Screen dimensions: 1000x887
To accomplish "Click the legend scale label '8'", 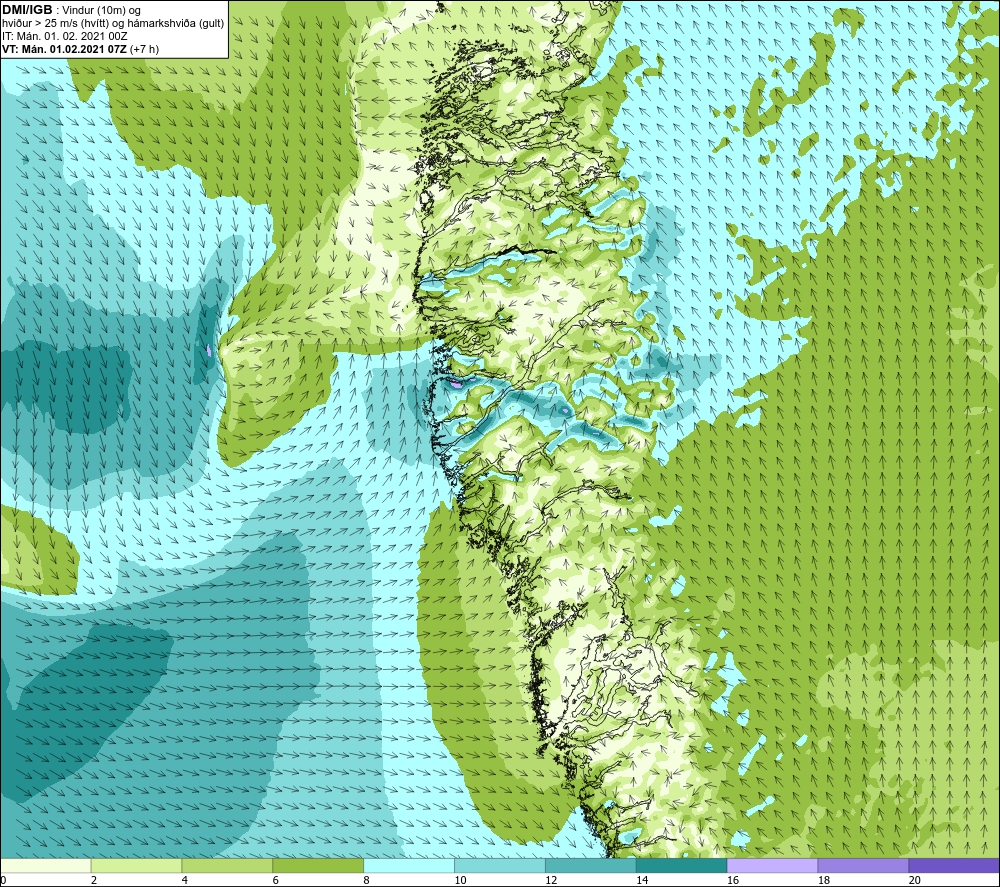I will pos(366,880).
